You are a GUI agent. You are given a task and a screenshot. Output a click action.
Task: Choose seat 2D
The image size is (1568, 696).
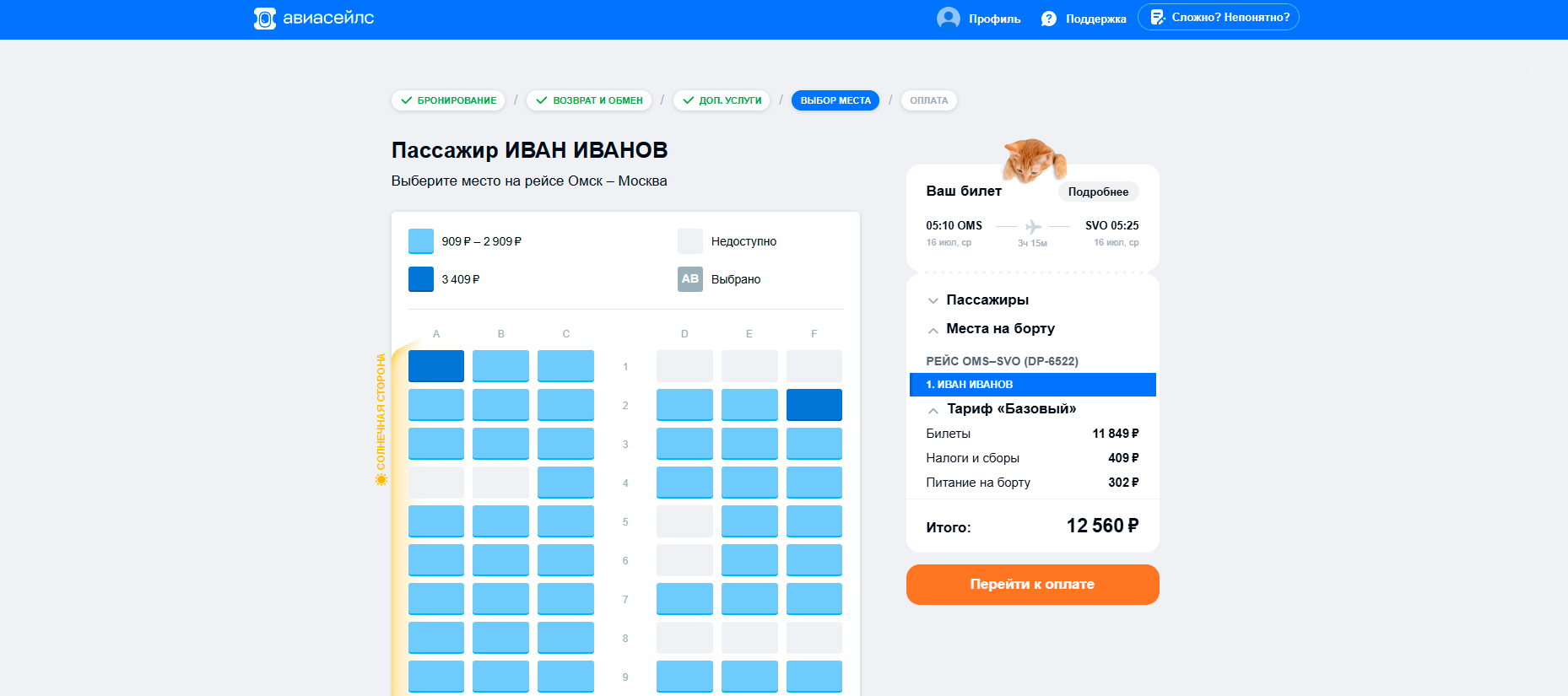point(684,405)
